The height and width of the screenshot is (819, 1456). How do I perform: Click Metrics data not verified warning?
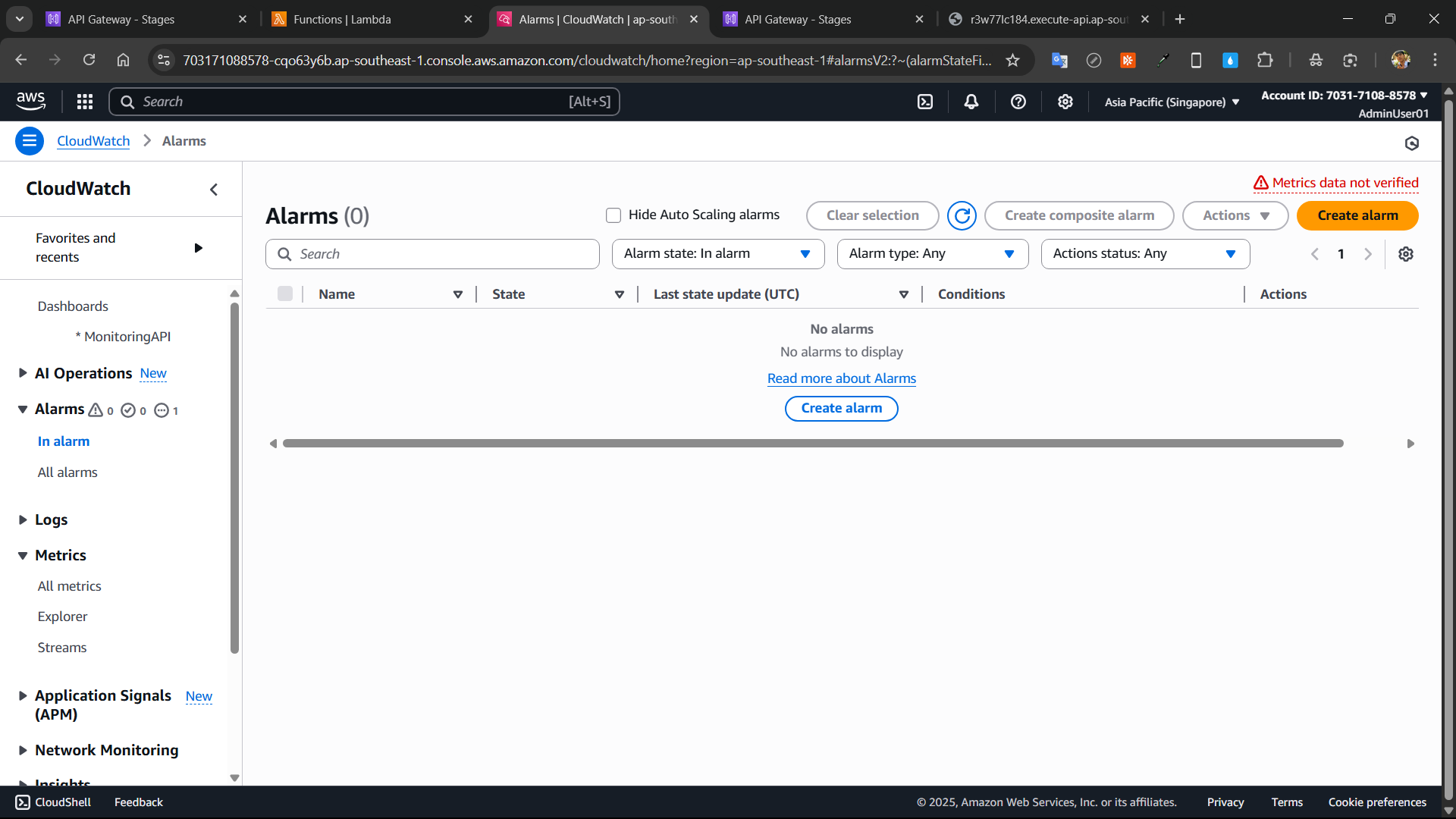coord(1336,183)
